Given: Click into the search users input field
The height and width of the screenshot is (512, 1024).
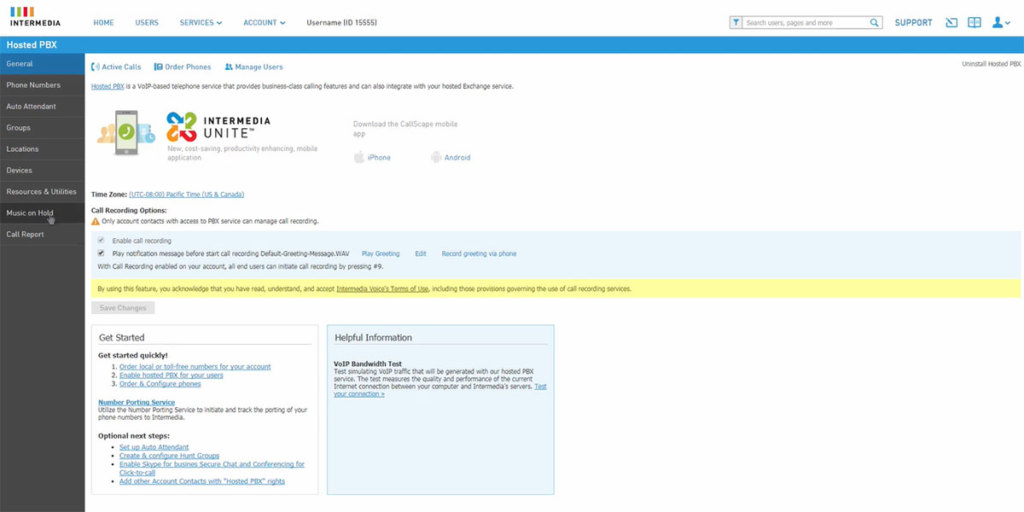Looking at the screenshot, I should 805,22.
